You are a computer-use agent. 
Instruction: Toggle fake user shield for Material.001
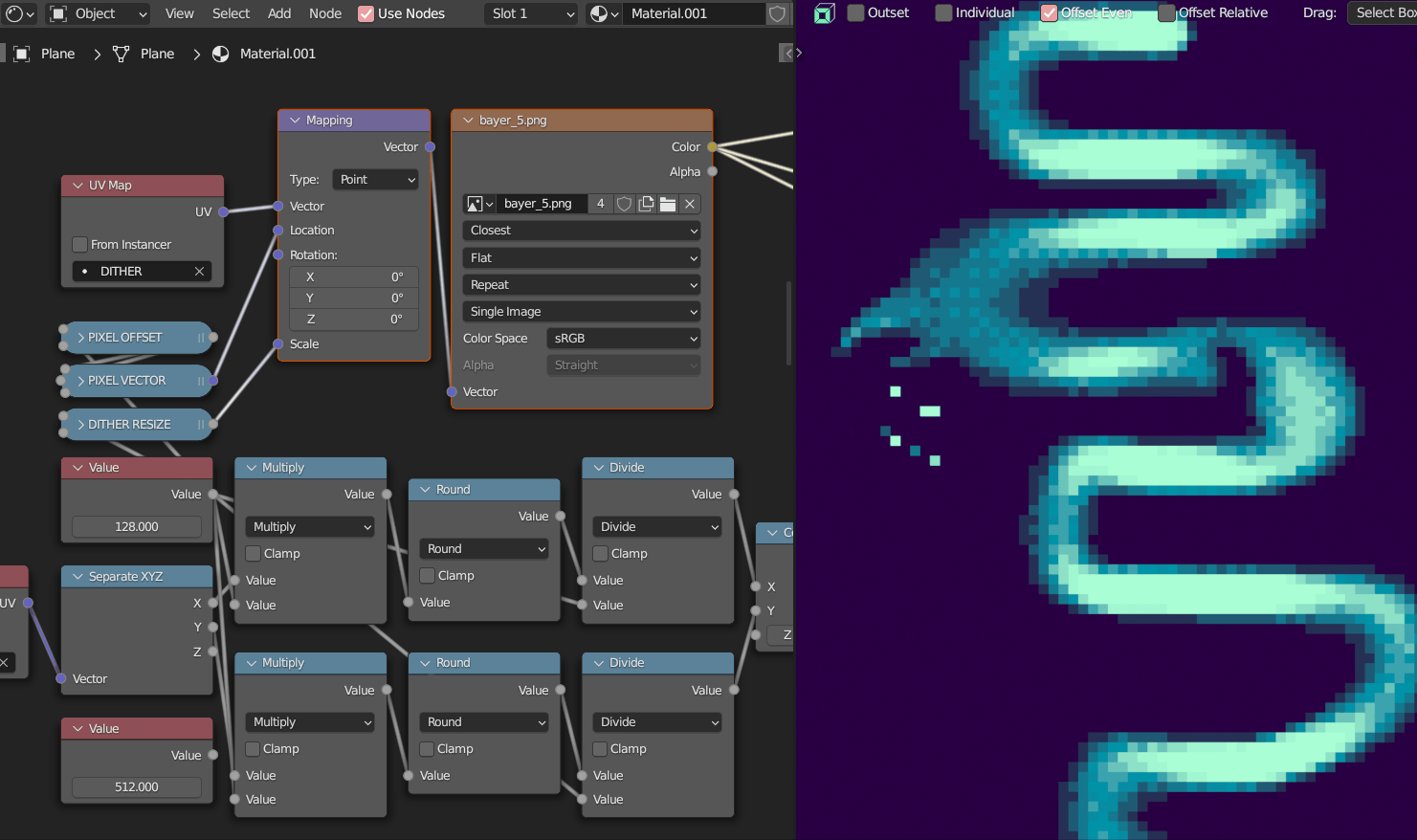(778, 13)
